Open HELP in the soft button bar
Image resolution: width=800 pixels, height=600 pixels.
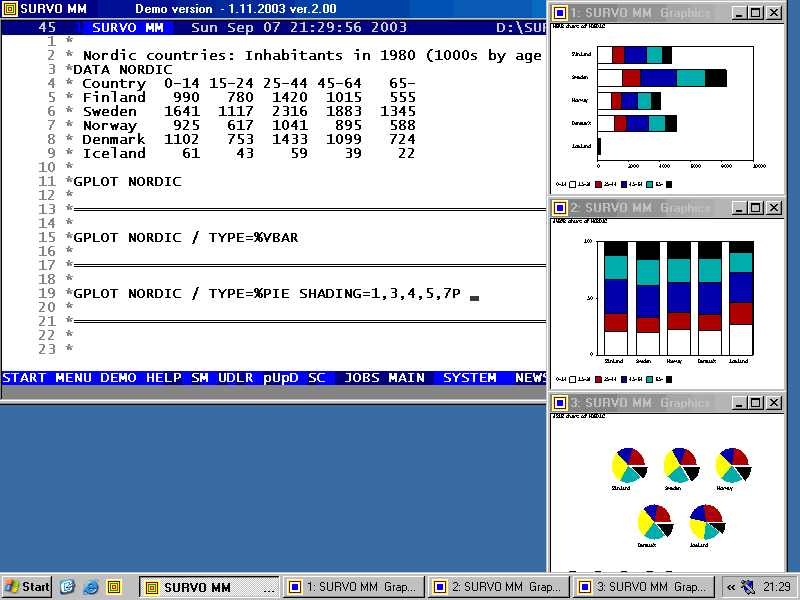(x=163, y=378)
